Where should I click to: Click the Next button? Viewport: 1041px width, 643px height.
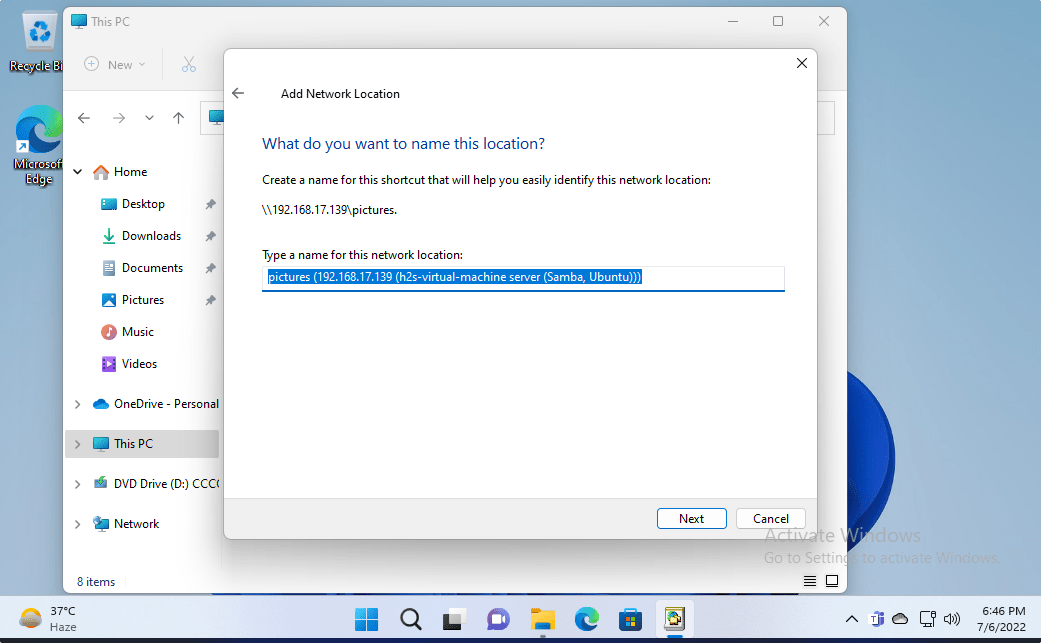(x=691, y=518)
